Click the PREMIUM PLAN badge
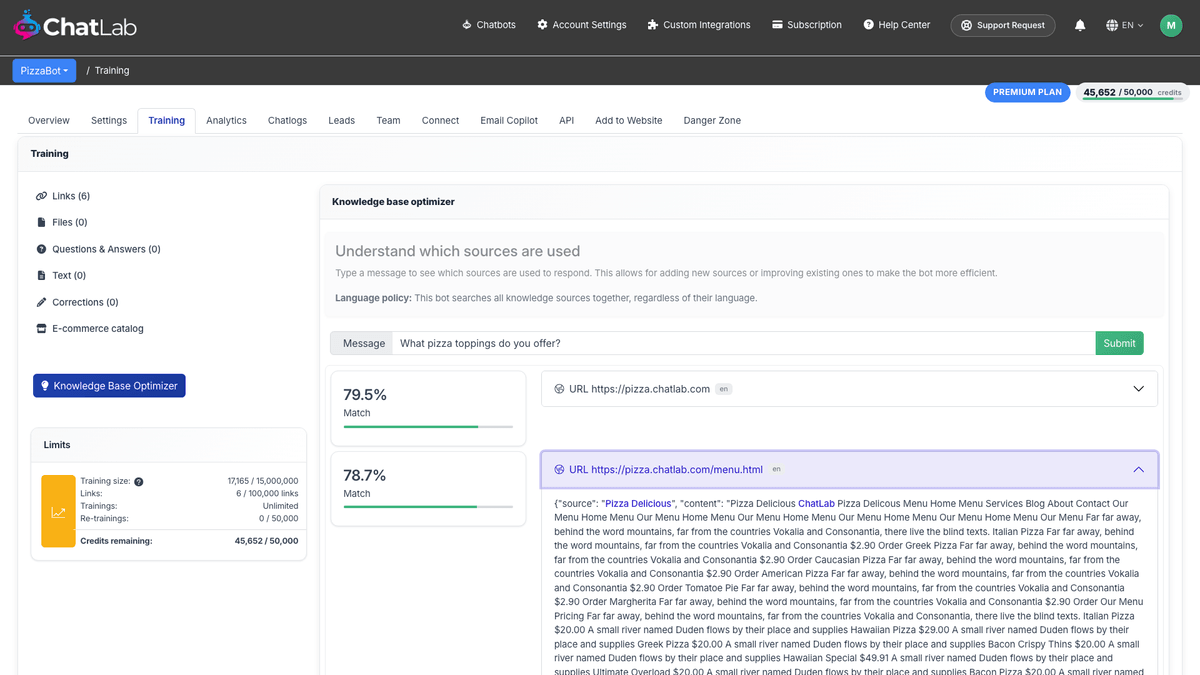 click(x=1027, y=92)
